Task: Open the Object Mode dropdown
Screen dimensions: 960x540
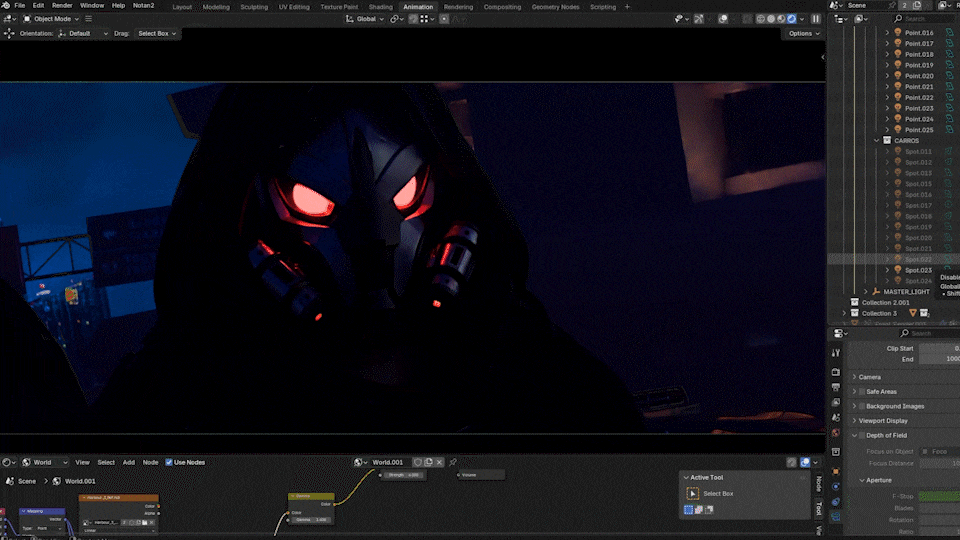Action: 51,19
